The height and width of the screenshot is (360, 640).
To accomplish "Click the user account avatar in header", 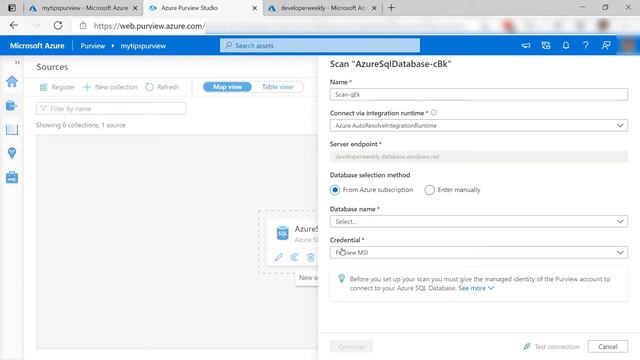I will click(629, 46).
